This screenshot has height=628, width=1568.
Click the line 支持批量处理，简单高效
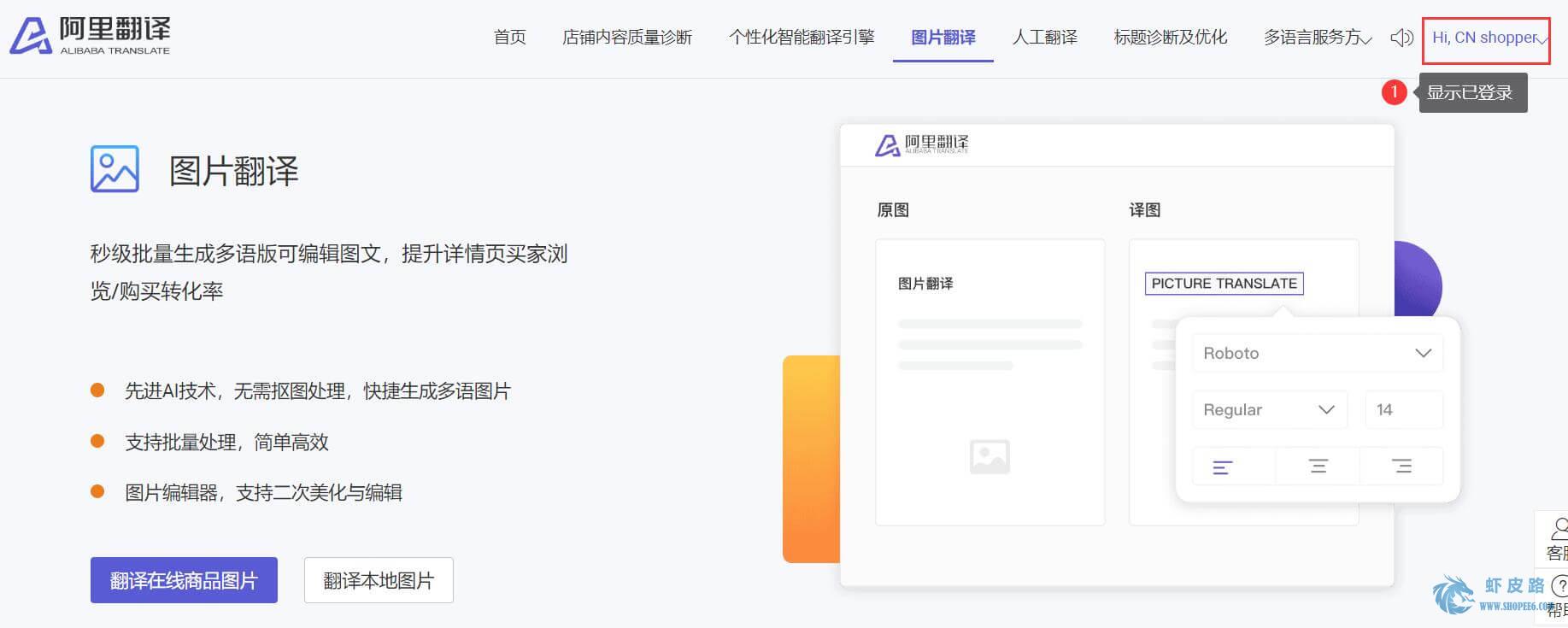click(x=226, y=442)
